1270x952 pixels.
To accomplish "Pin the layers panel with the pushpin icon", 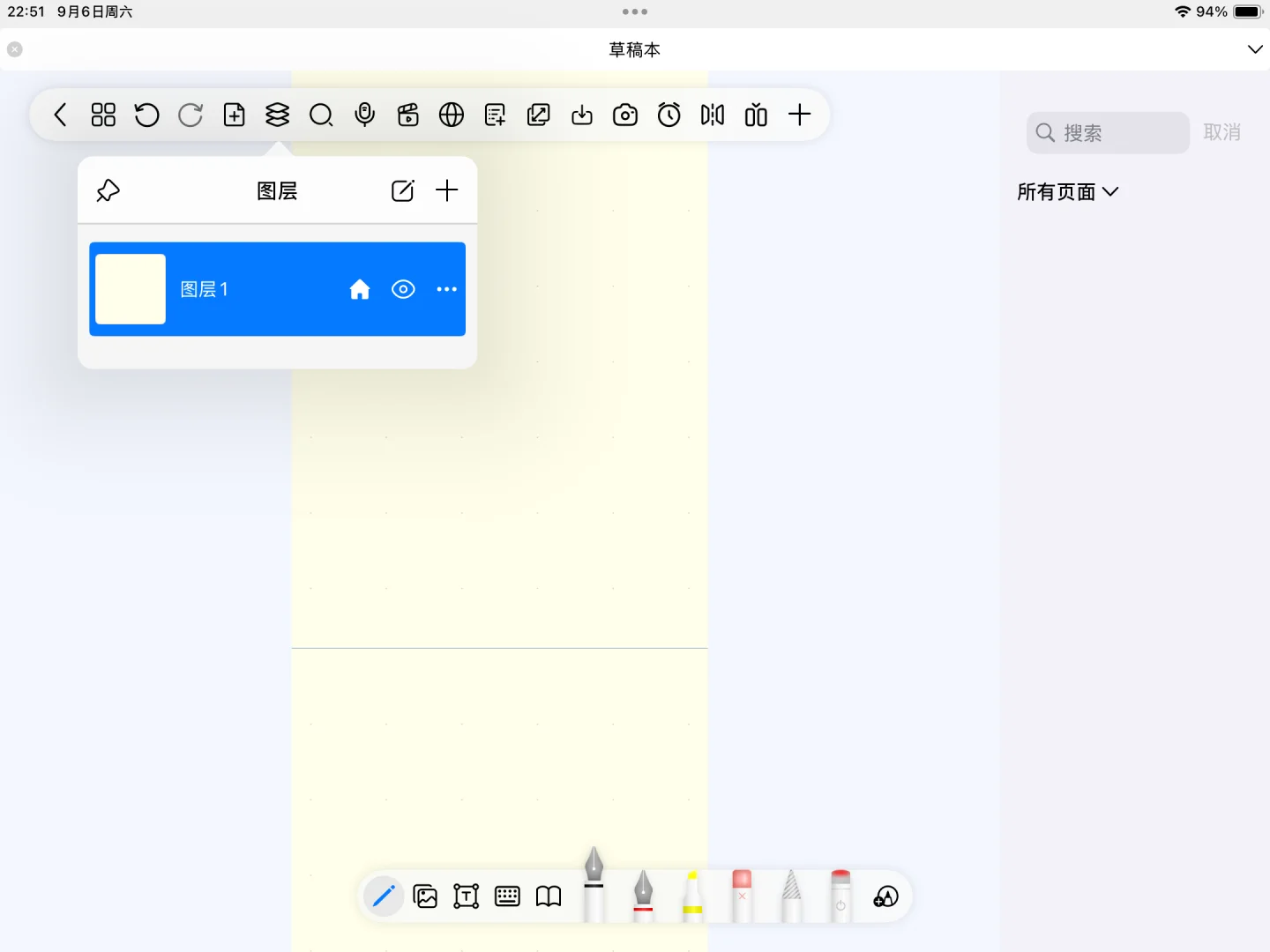I will [108, 190].
